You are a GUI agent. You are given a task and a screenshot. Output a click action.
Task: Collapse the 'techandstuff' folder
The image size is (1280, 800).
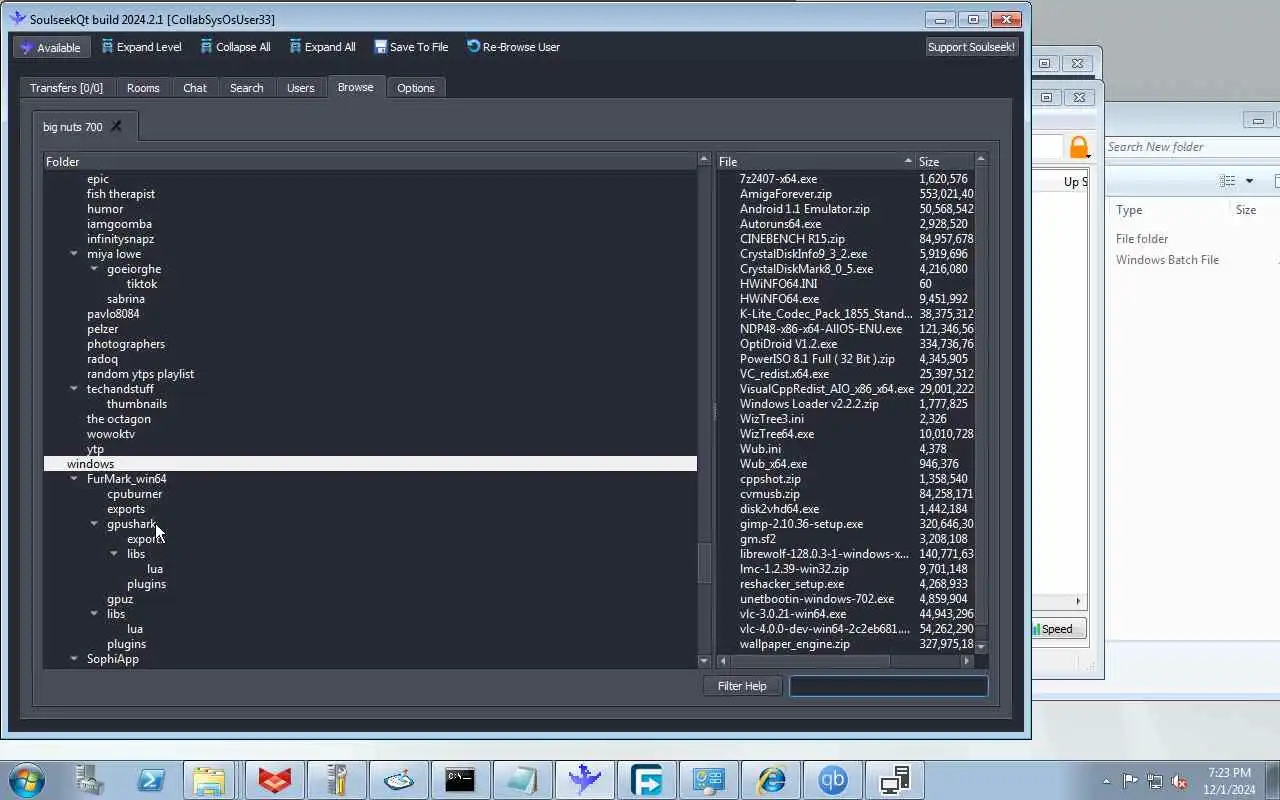point(74,389)
